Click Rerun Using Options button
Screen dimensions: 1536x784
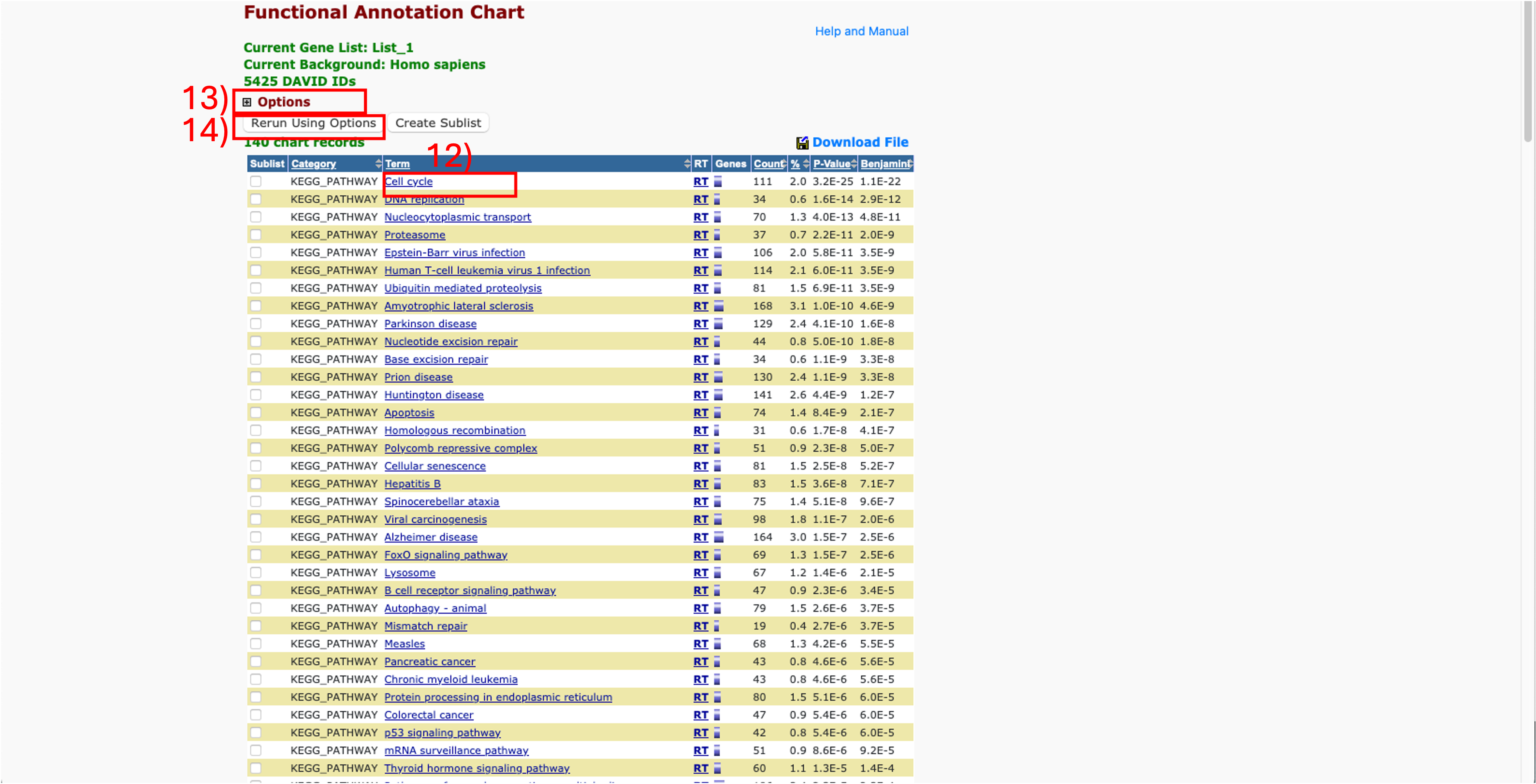314,123
